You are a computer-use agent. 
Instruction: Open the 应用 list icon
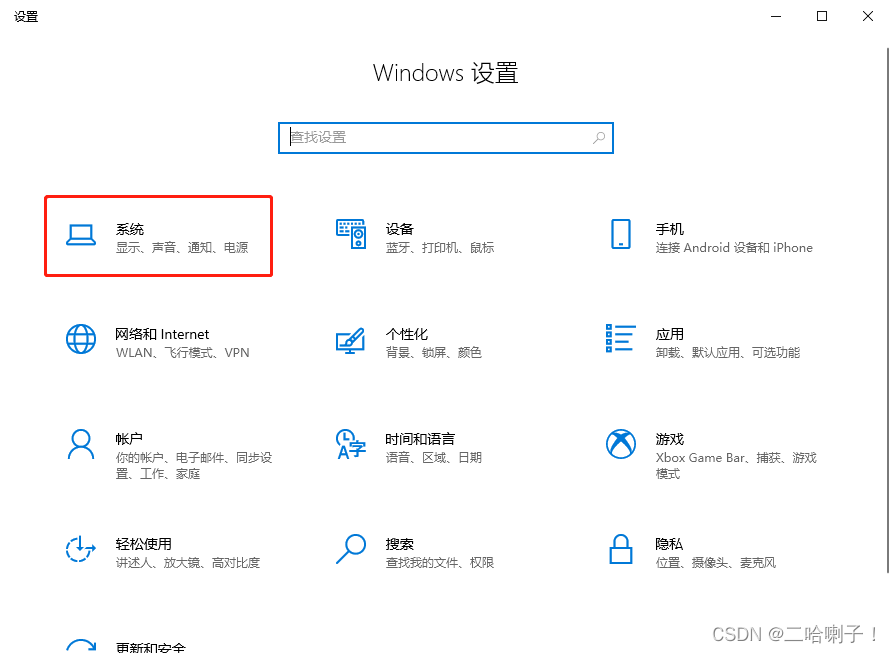[x=621, y=338]
